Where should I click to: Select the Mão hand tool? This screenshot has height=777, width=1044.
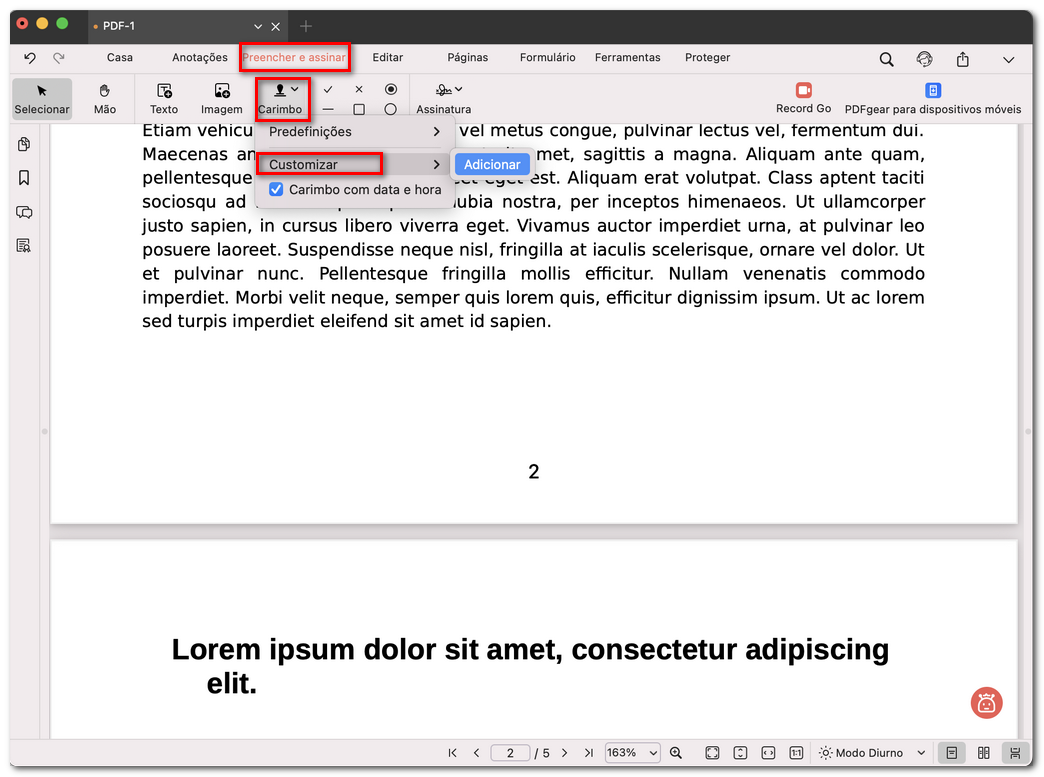click(x=105, y=98)
